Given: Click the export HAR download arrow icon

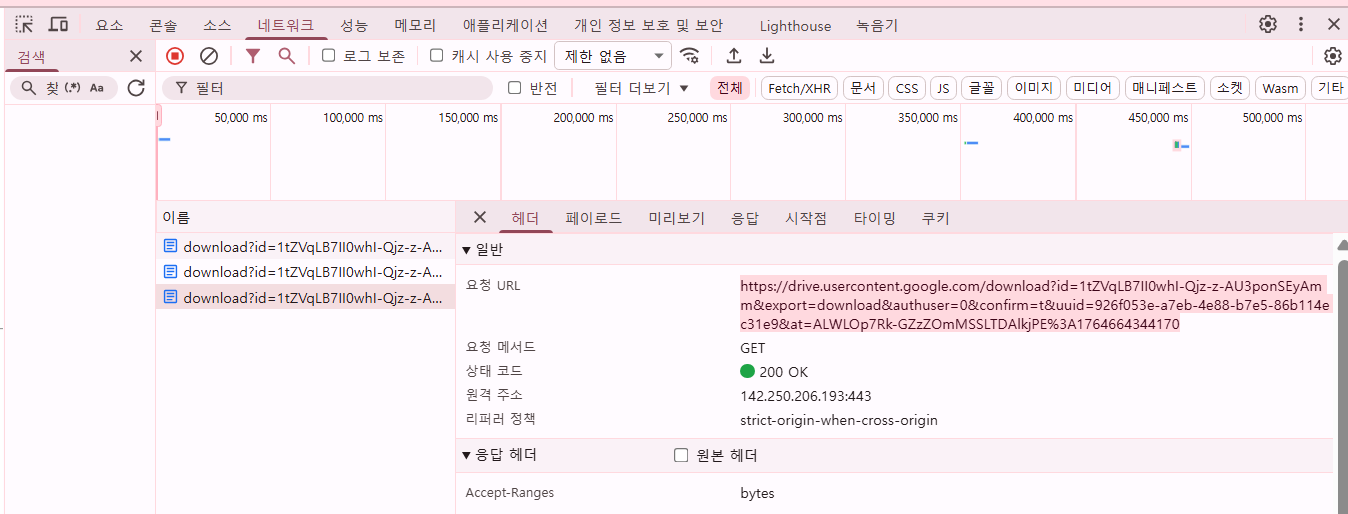Looking at the screenshot, I should (x=767, y=56).
